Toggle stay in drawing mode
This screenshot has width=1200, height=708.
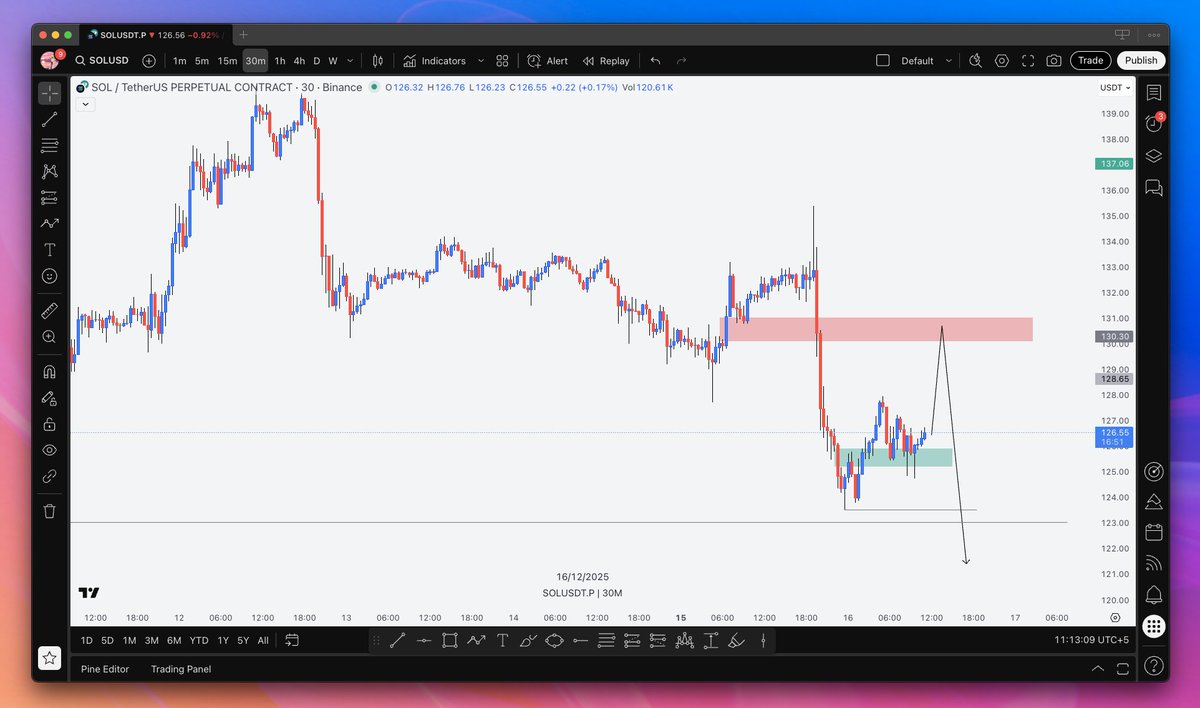pos(50,398)
